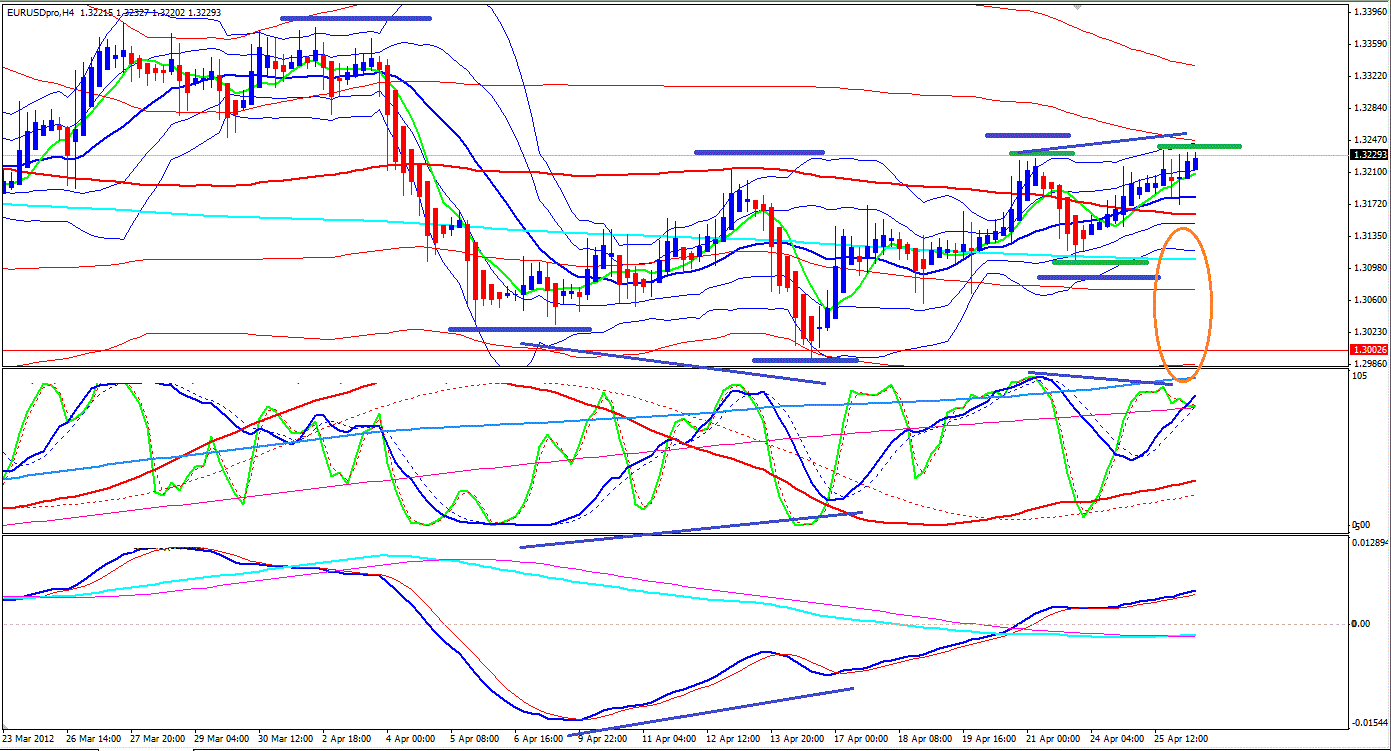Click the 1.30230 price axis label
The height and width of the screenshot is (751, 1391).
coord(1368,332)
